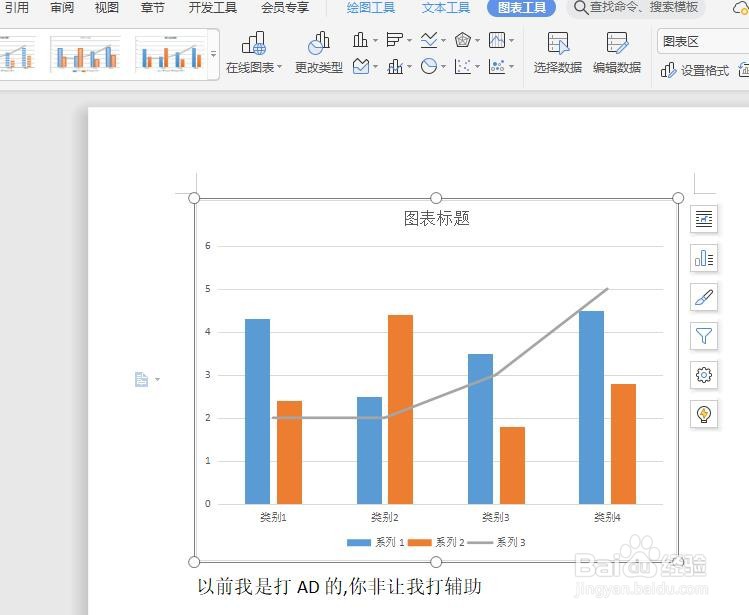Select 系列 2 legend entry

point(437,542)
